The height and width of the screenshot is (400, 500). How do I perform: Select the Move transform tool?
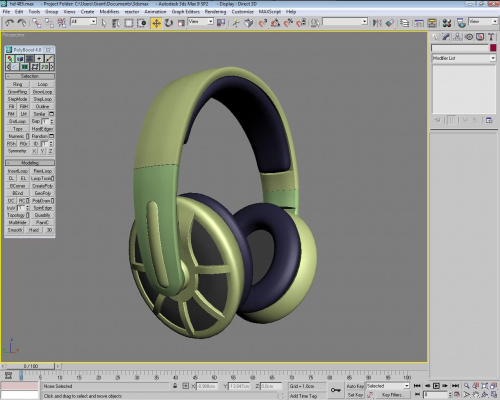156,23
